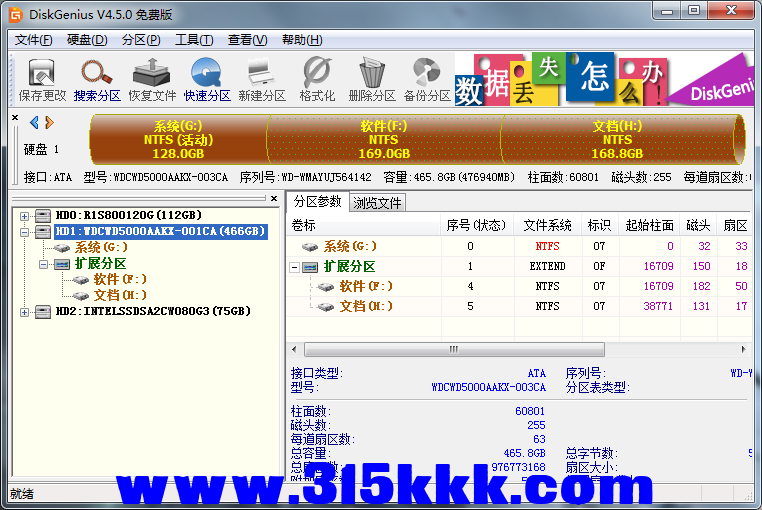Click partition drive icon beside 文档(H:) in table
The height and width of the screenshot is (510, 762).
[325, 307]
